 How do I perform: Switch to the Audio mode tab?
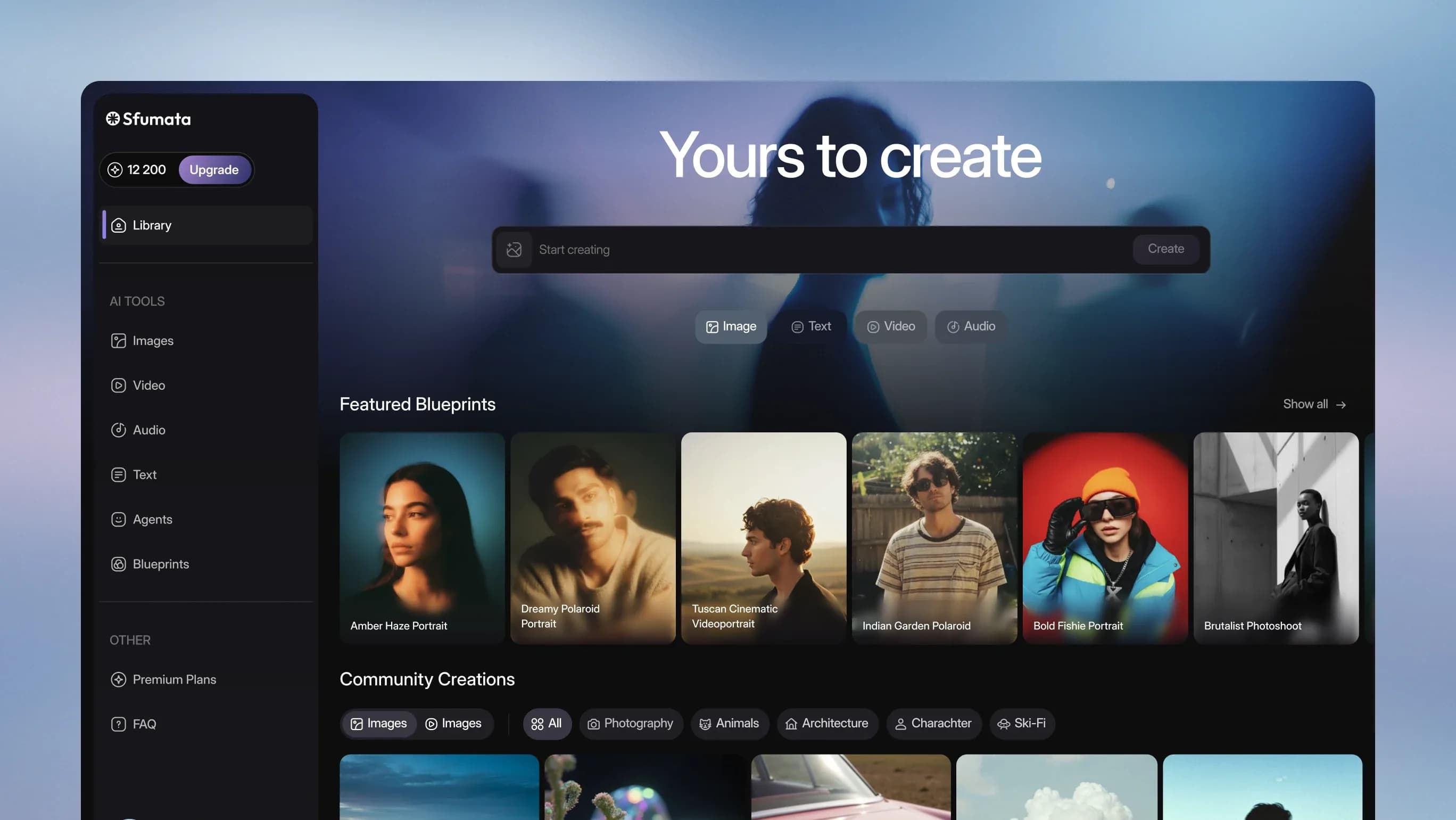coord(971,326)
